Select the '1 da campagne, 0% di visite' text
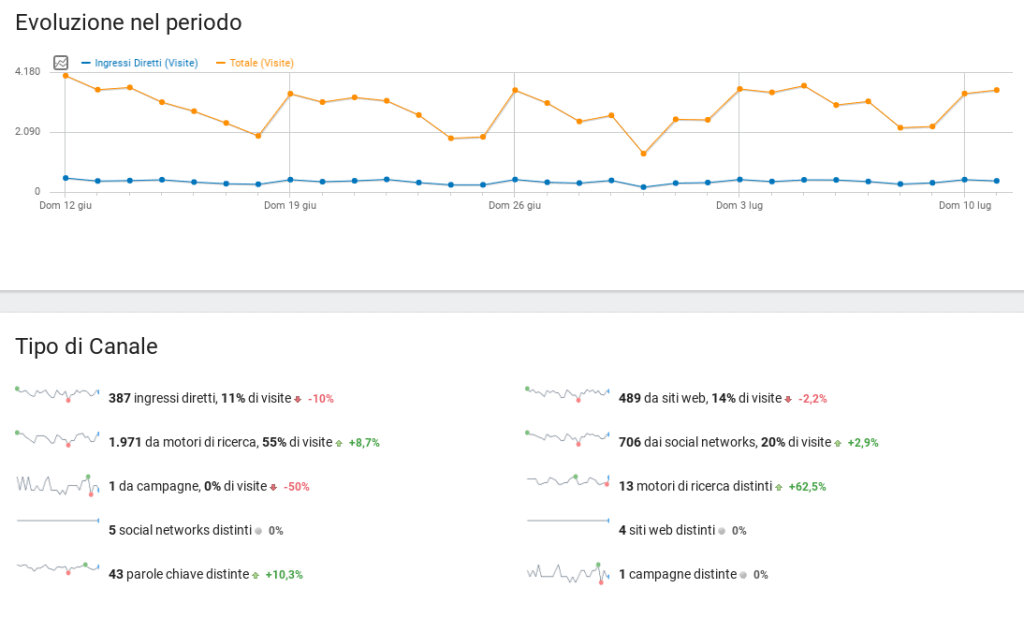1024x618 pixels. [187, 486]
